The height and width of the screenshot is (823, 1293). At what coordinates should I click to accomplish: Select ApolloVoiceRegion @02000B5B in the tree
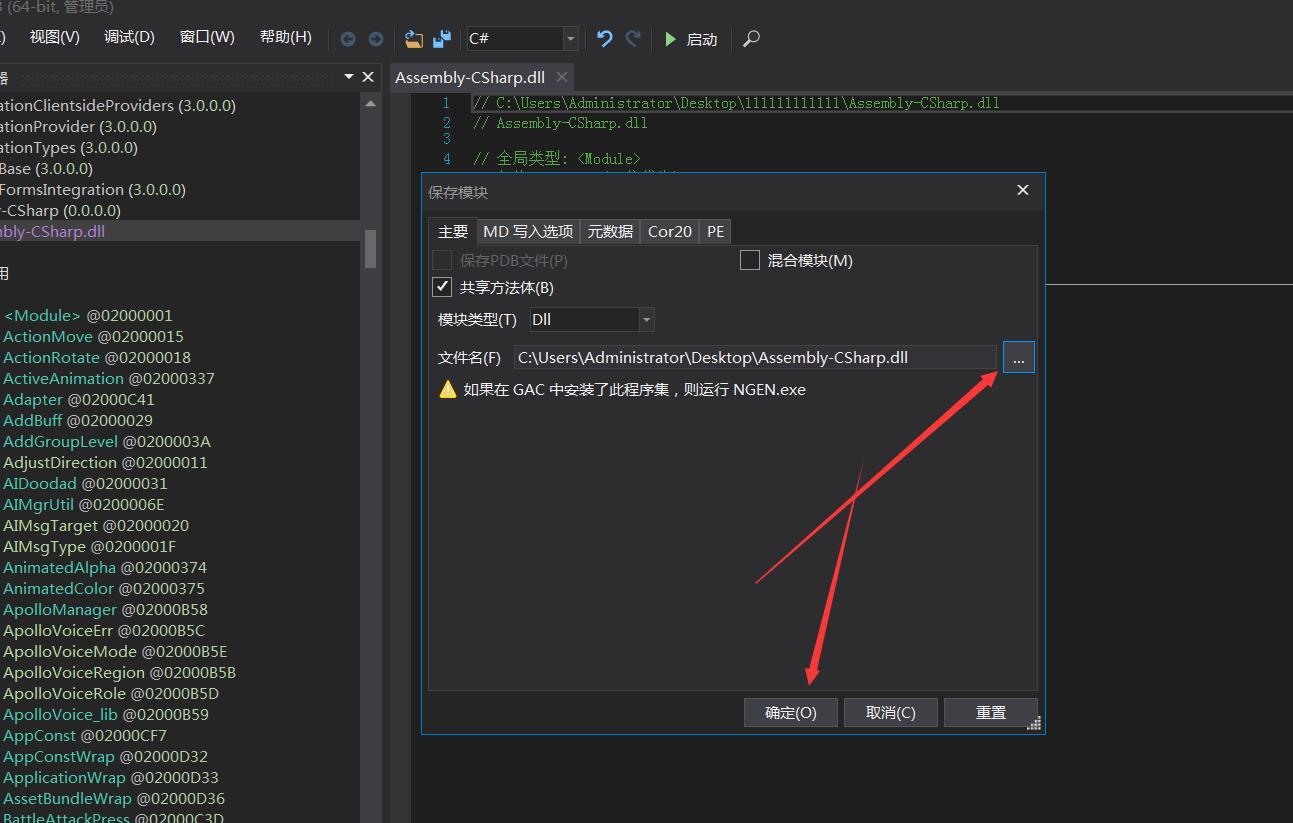click(120, 672)
